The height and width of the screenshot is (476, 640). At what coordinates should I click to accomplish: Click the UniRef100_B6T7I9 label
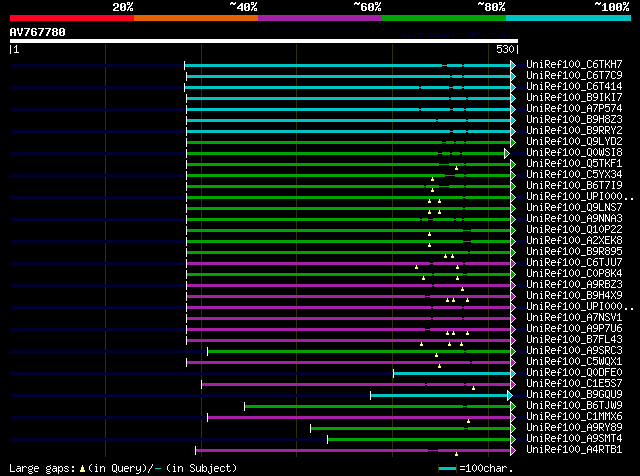pyautogui.click(x=574, y=186)
